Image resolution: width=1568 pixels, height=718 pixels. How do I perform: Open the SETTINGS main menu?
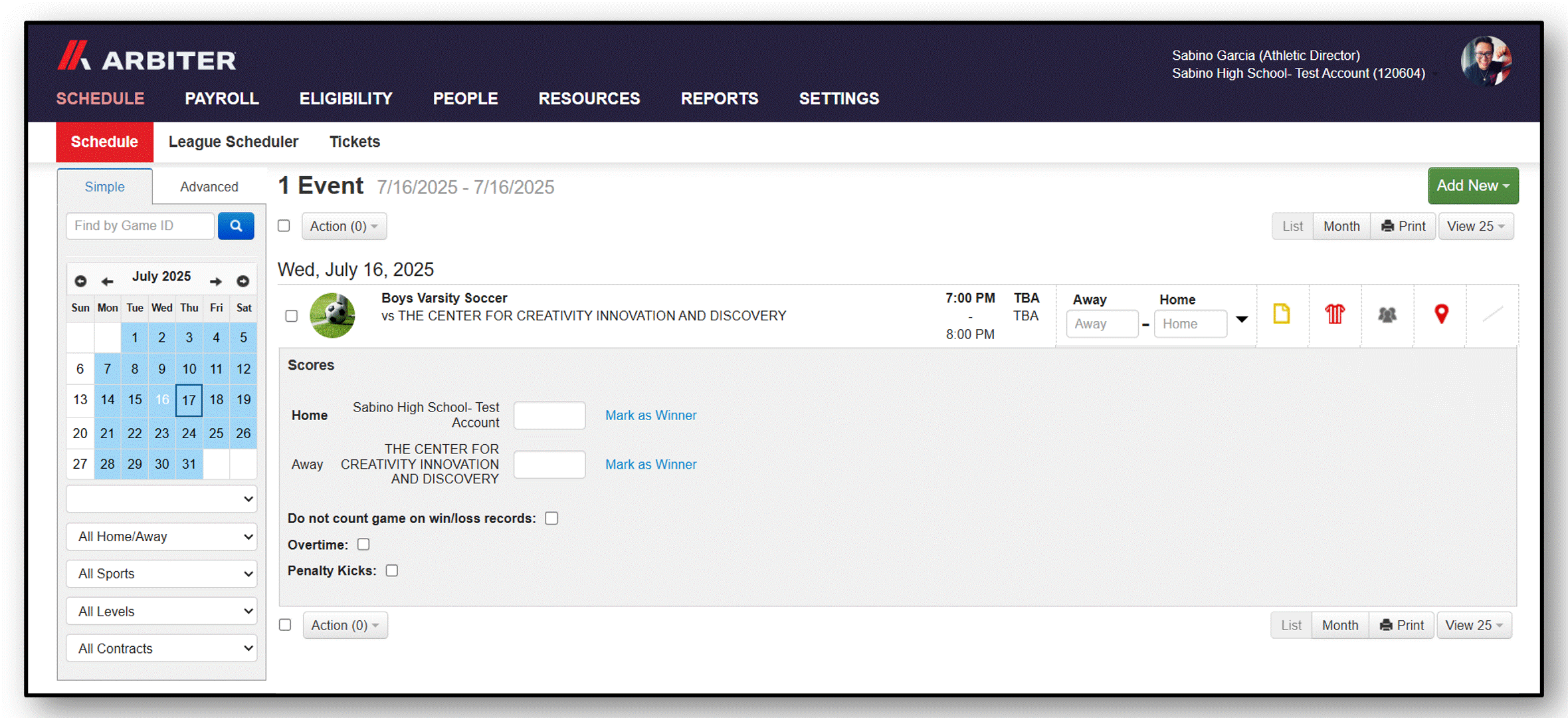click(x=839, y=98)
